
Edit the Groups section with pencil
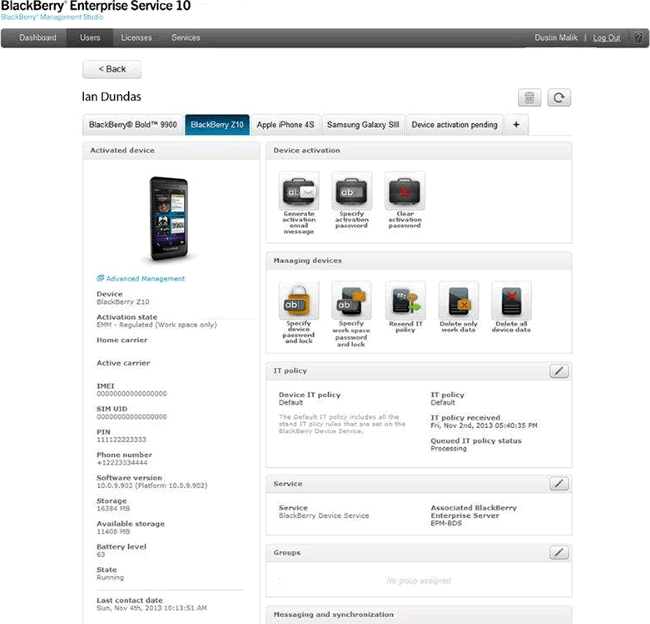point(559,552)
